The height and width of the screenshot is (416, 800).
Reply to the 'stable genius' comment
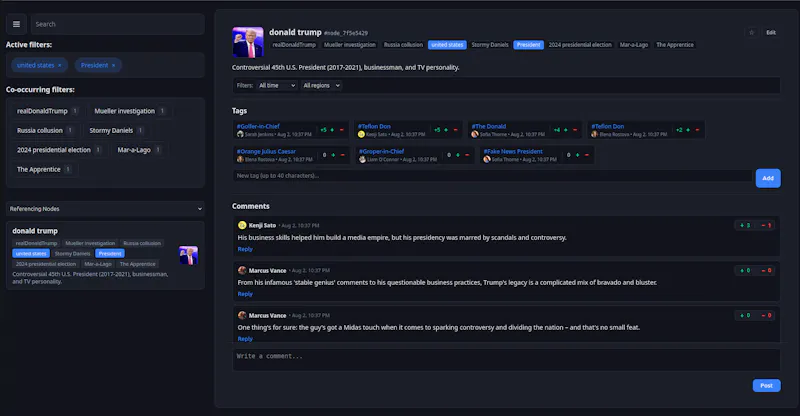coord(245,294)
